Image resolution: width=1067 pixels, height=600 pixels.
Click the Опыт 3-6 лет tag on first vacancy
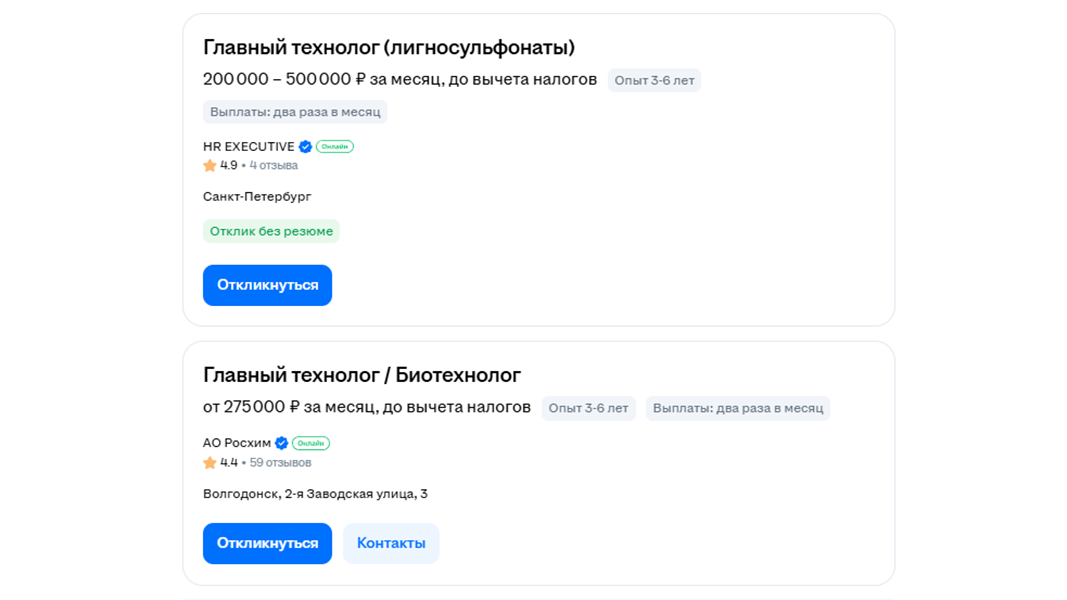click(x=654, y=80)
